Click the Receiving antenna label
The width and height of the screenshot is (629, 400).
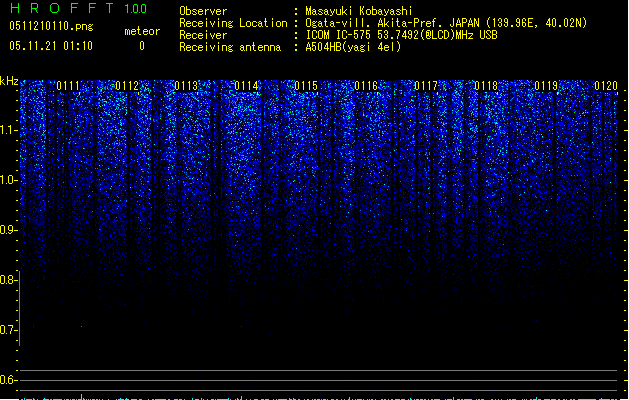[230, 47]
